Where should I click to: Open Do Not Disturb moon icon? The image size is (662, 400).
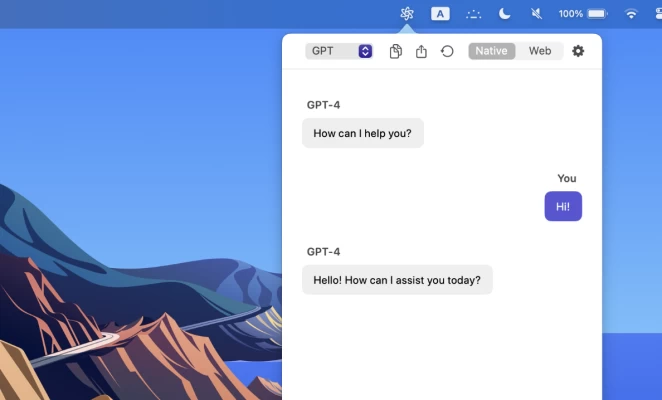505,14
